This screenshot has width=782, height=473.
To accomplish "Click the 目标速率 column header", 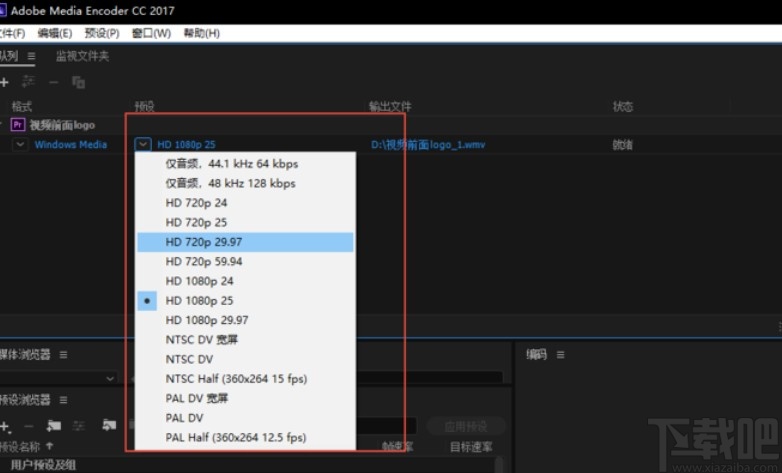I will click(x=471, y=447).
